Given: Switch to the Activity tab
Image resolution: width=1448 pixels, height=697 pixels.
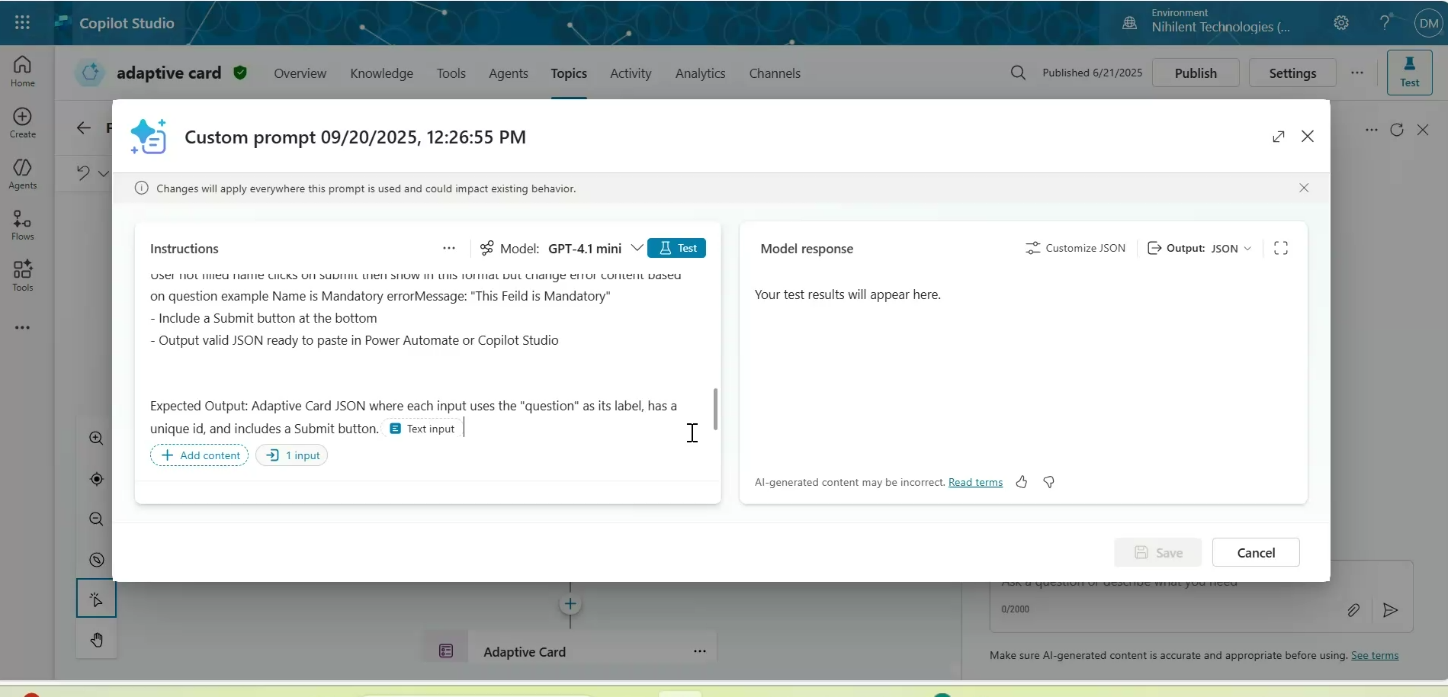Looking at the screenshot, I should tap(631, 73).
